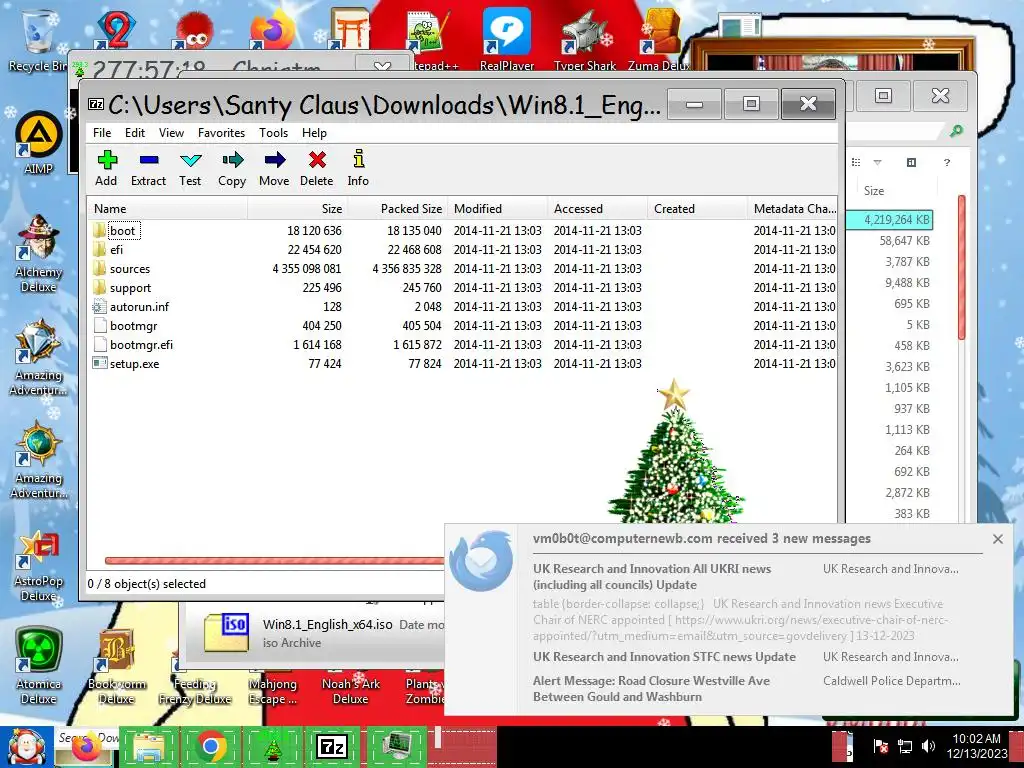Click the network tray icon
1024x768 pixels.
pos(905,746)
